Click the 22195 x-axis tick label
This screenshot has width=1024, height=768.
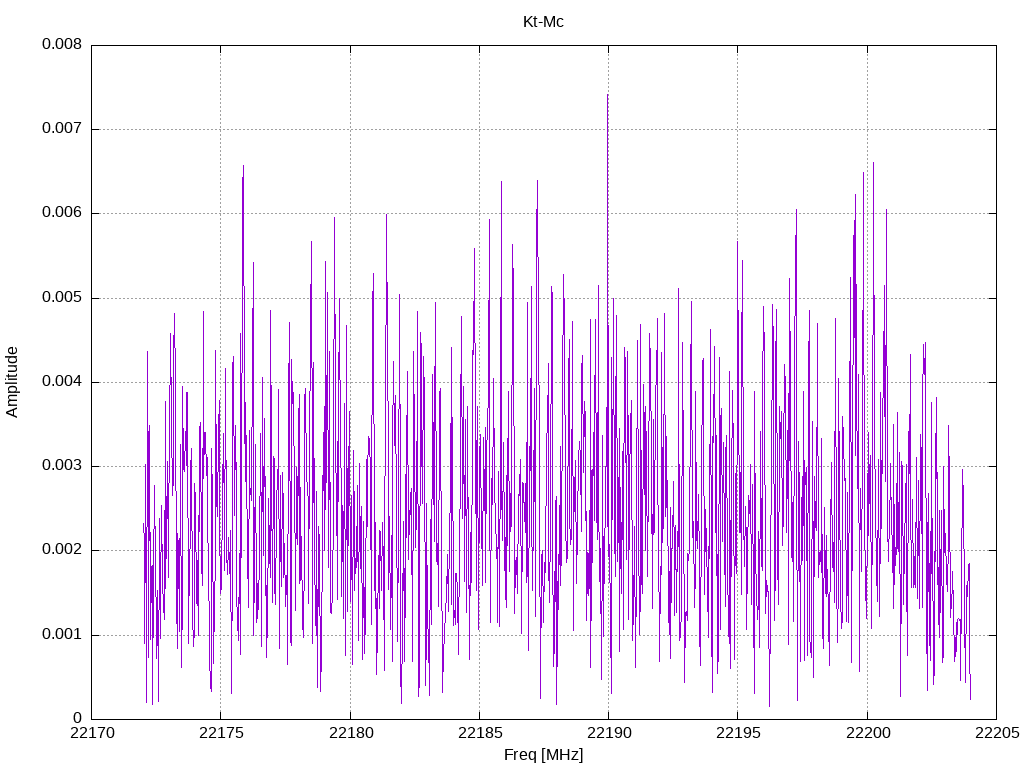click(738, 733)
